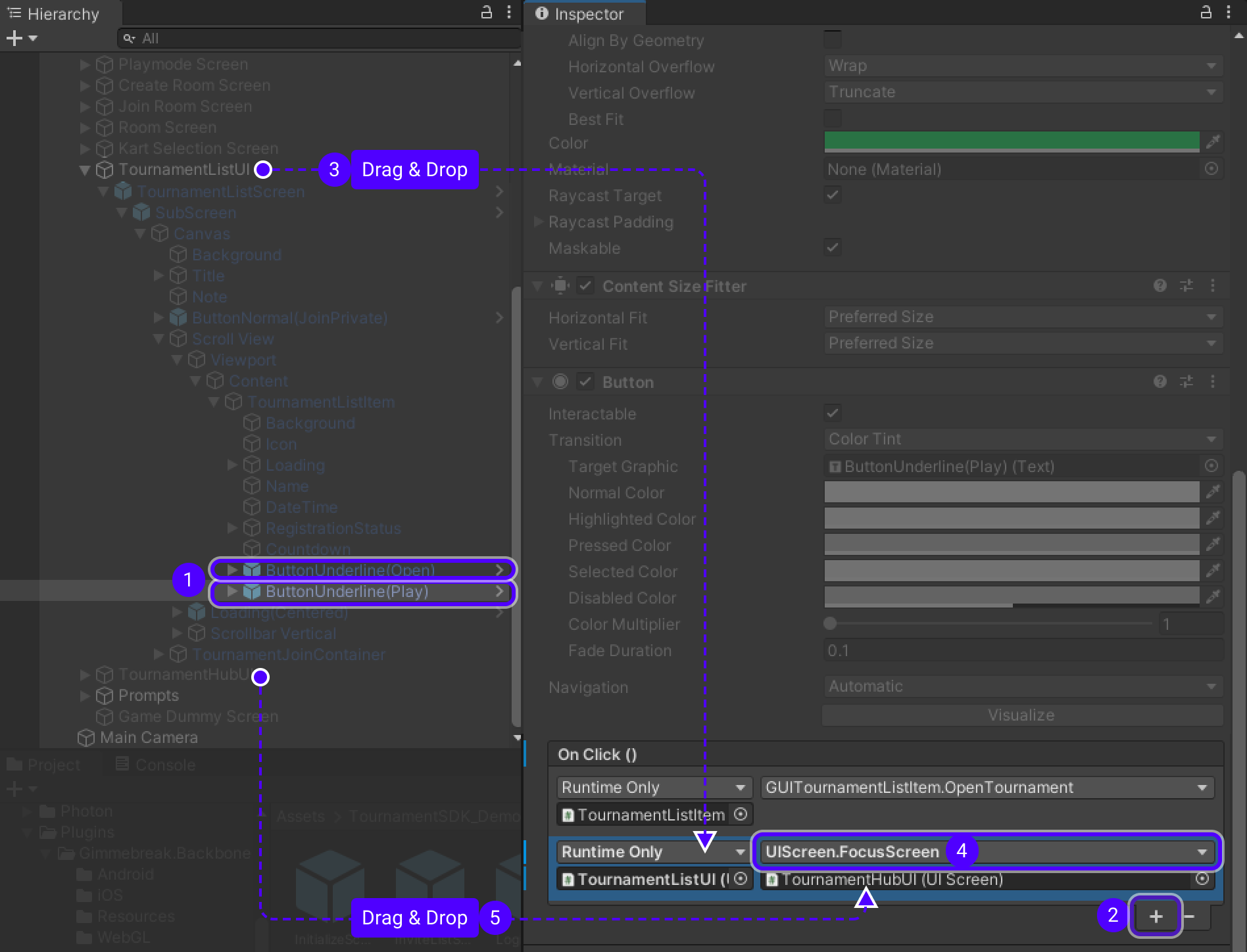Click the green Color swatch
Screen dimensions: 1247x952
[1011, 141]
